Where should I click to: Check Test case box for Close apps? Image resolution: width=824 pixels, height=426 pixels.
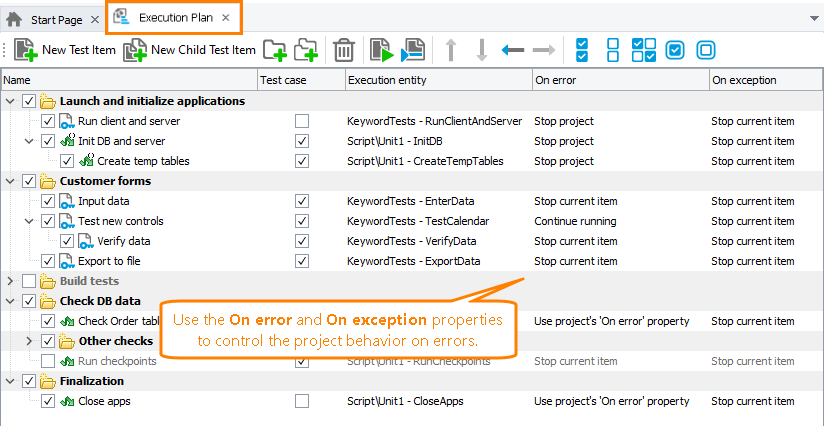point(302,401)
